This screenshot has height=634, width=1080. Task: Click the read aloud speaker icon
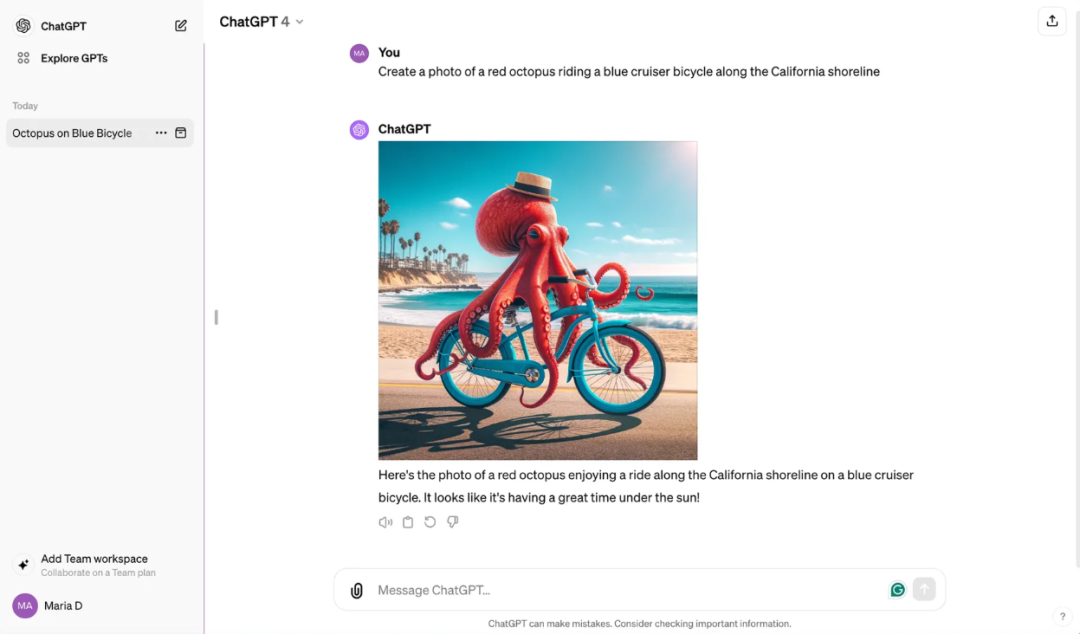point(386,522)
